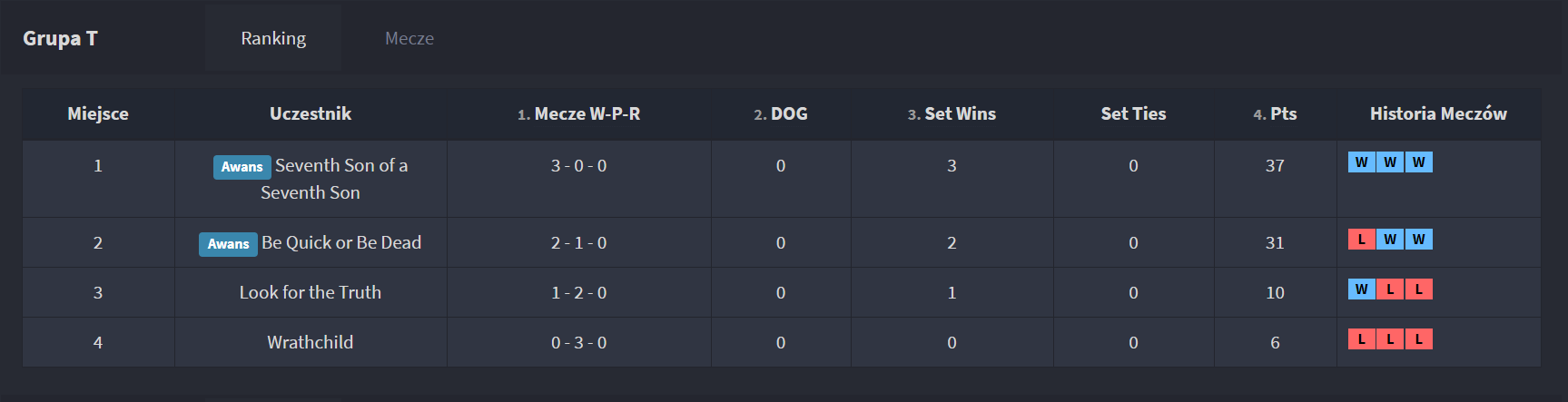The width and height of the screenshot is (1568, 402).
Task: Click the W badge in Look for the Truth row
Action: click(1361, 289)
